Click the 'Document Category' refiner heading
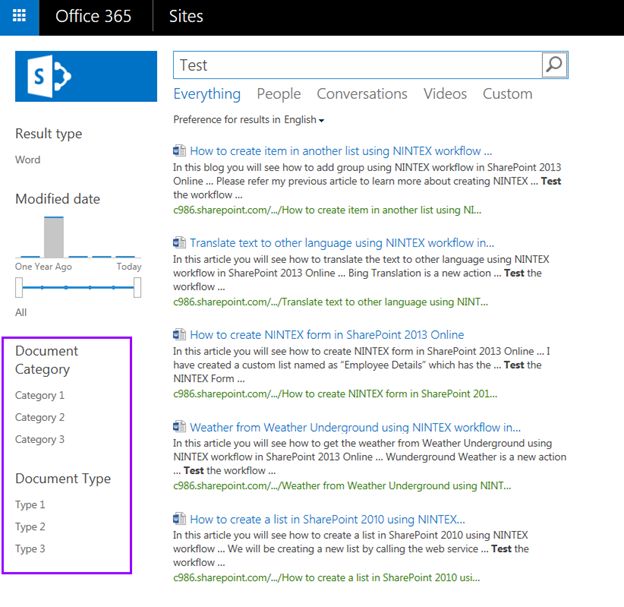The height and width of the screenshot is (607, 624). 47,360
